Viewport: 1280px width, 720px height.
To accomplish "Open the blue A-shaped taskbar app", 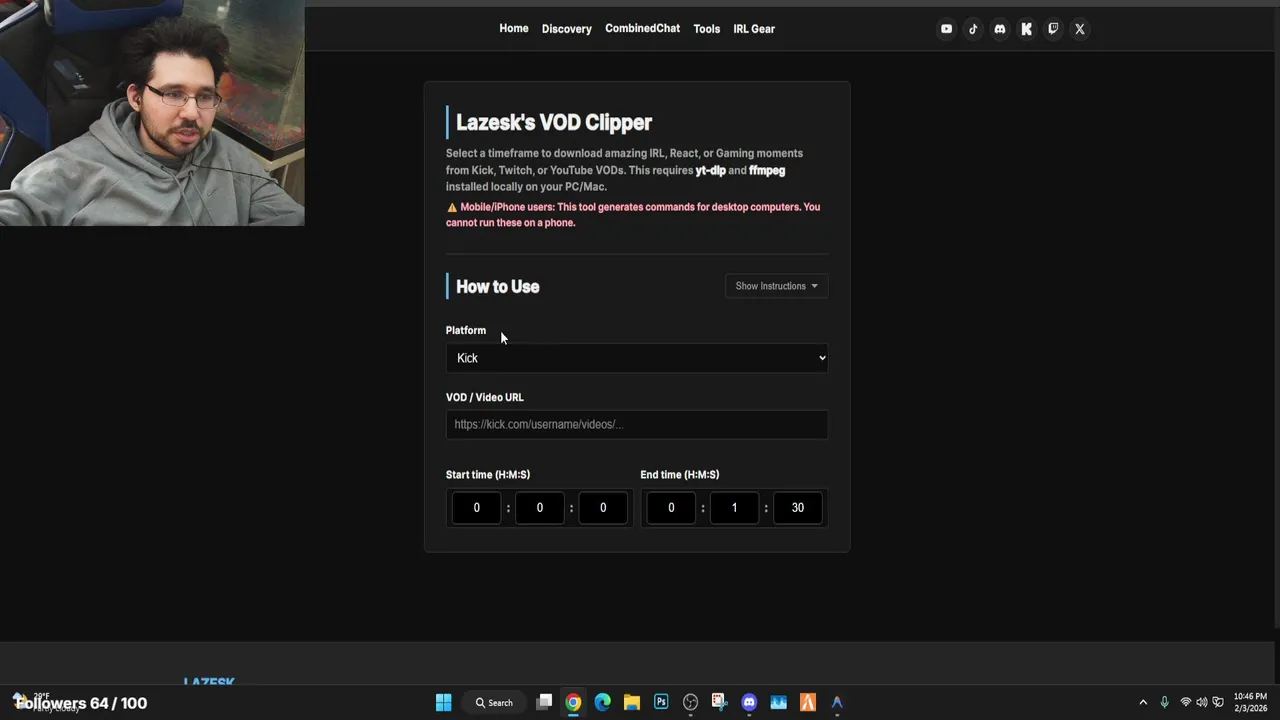I will click(x=837, y=702).
